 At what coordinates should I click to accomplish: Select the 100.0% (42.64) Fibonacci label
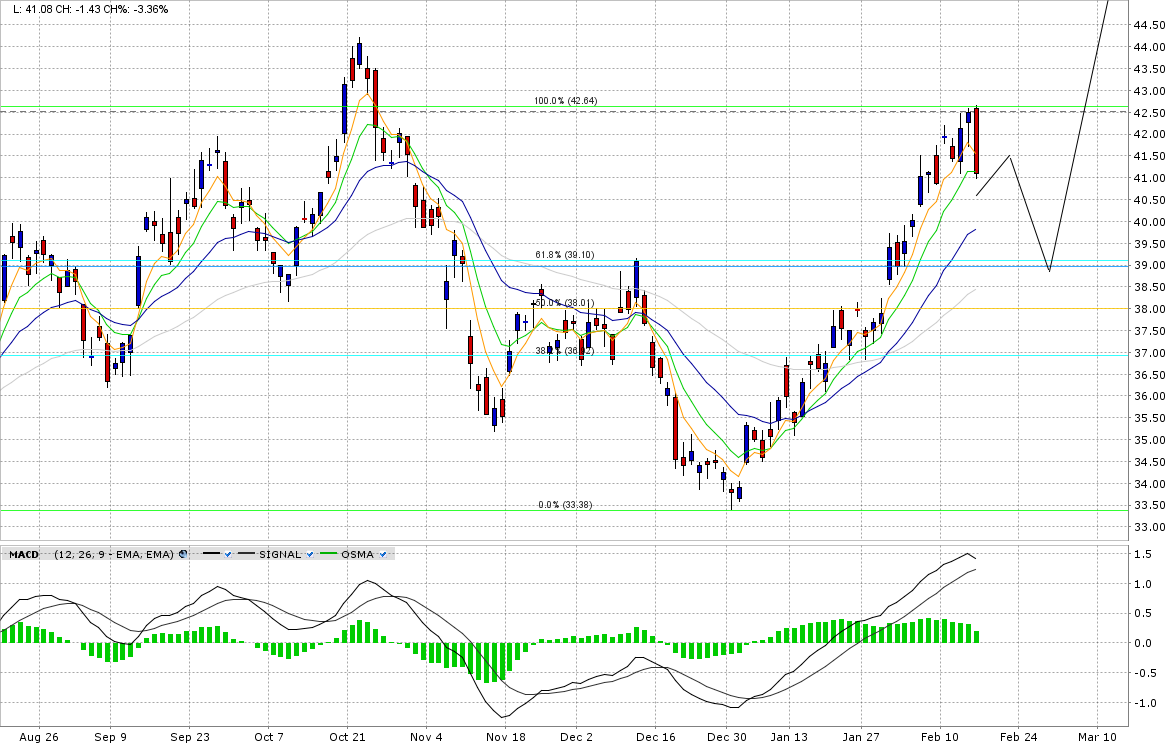point(565,101)
